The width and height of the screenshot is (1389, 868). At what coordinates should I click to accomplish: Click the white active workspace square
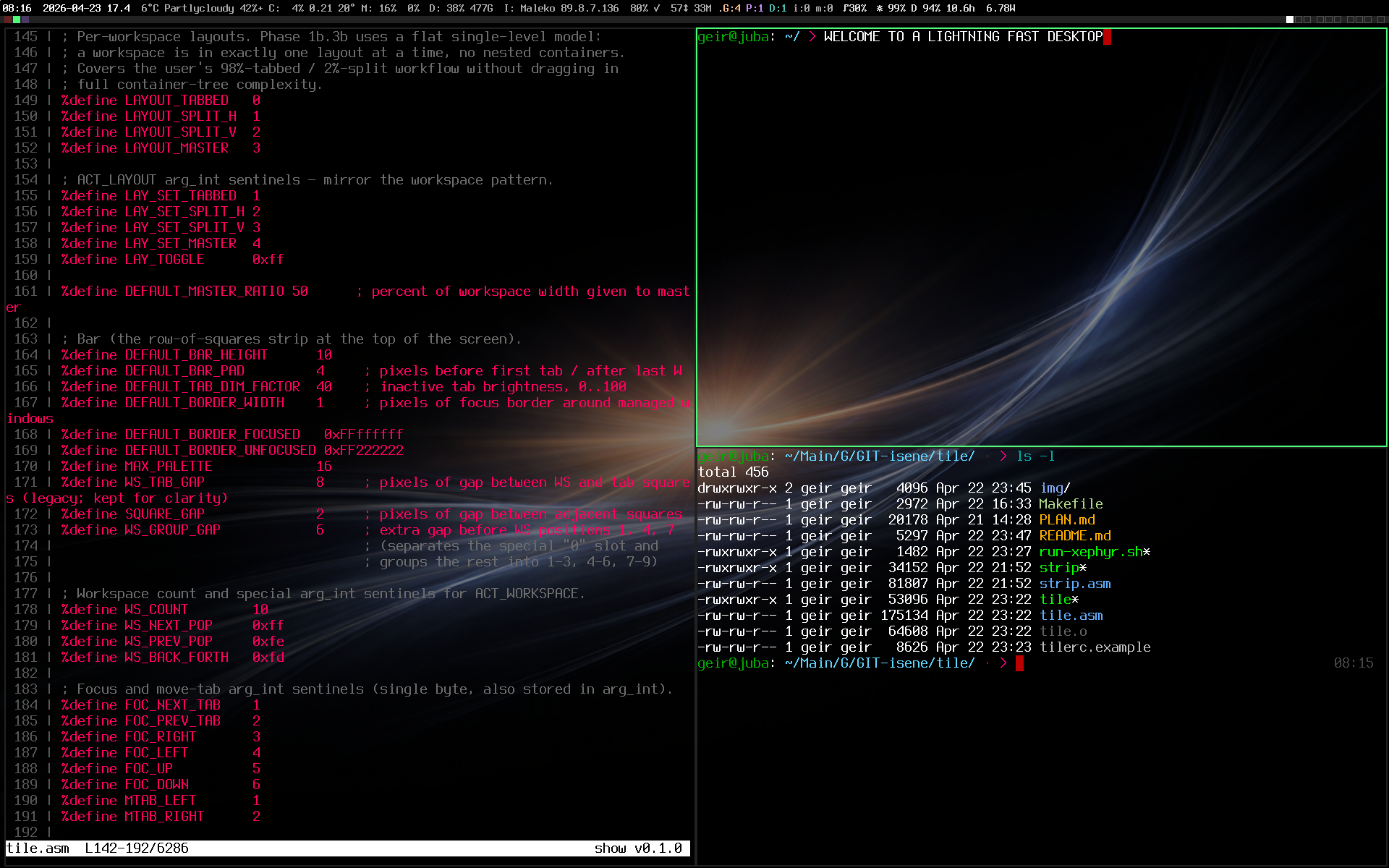pyautogui.click(x=1290, y=20)
